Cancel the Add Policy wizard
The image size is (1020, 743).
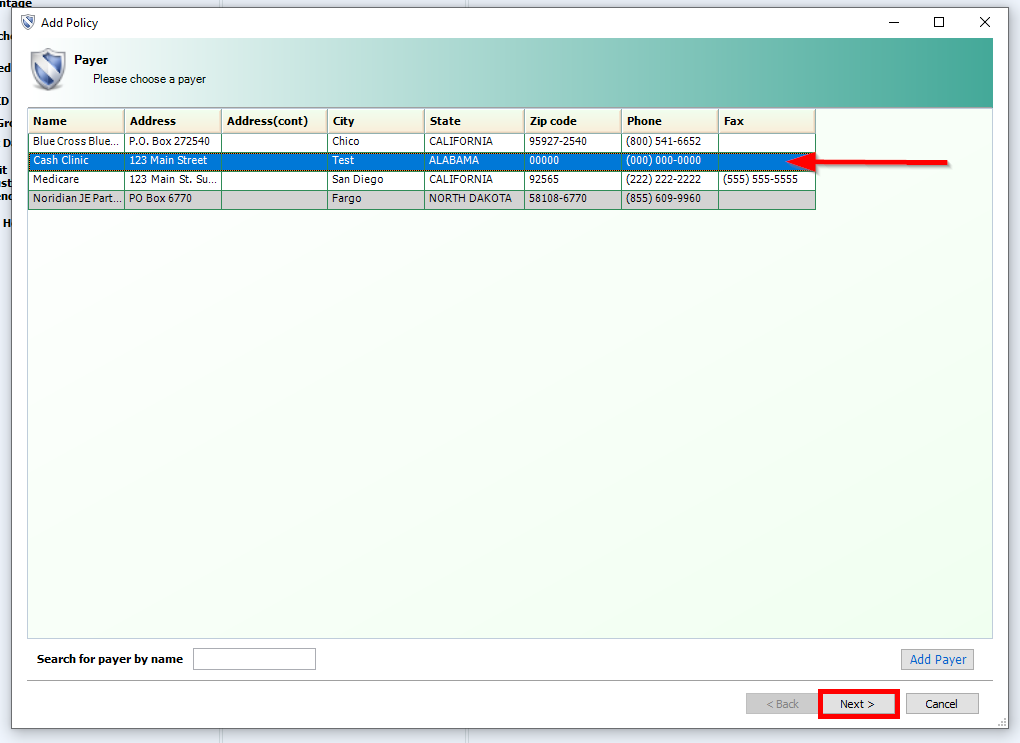click(941, 704)
